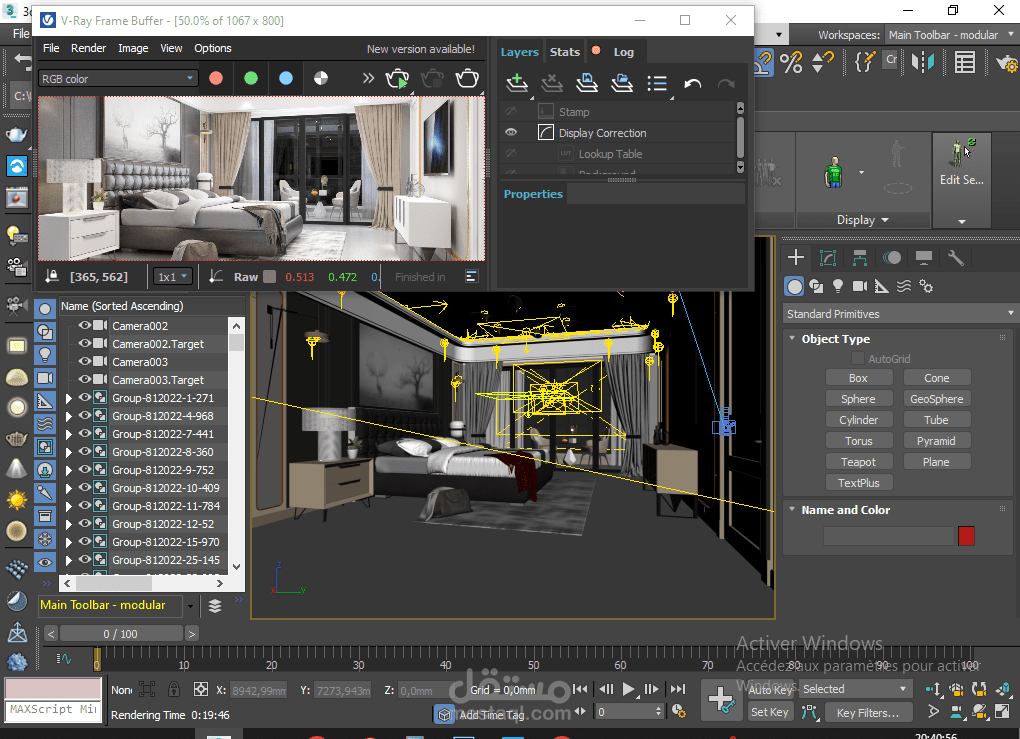Screen dimensions: 1020x739
Task: Select the Cameras category icon
Action: [860, 286]
